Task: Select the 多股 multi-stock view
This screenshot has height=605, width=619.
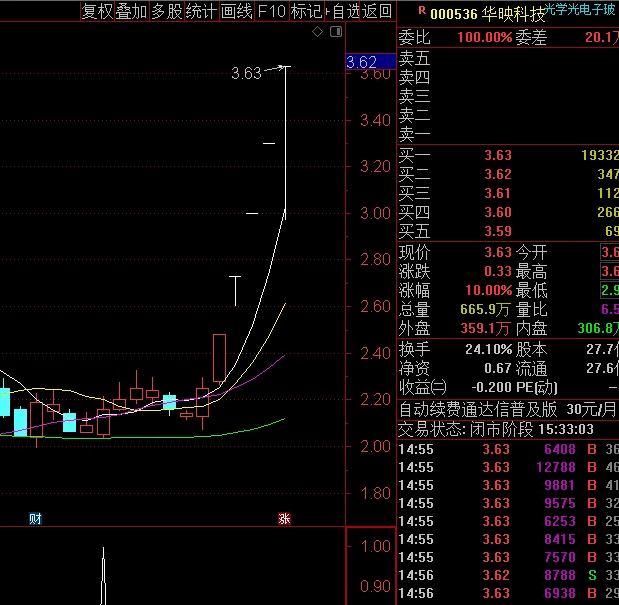Action: tap(166, 11)
